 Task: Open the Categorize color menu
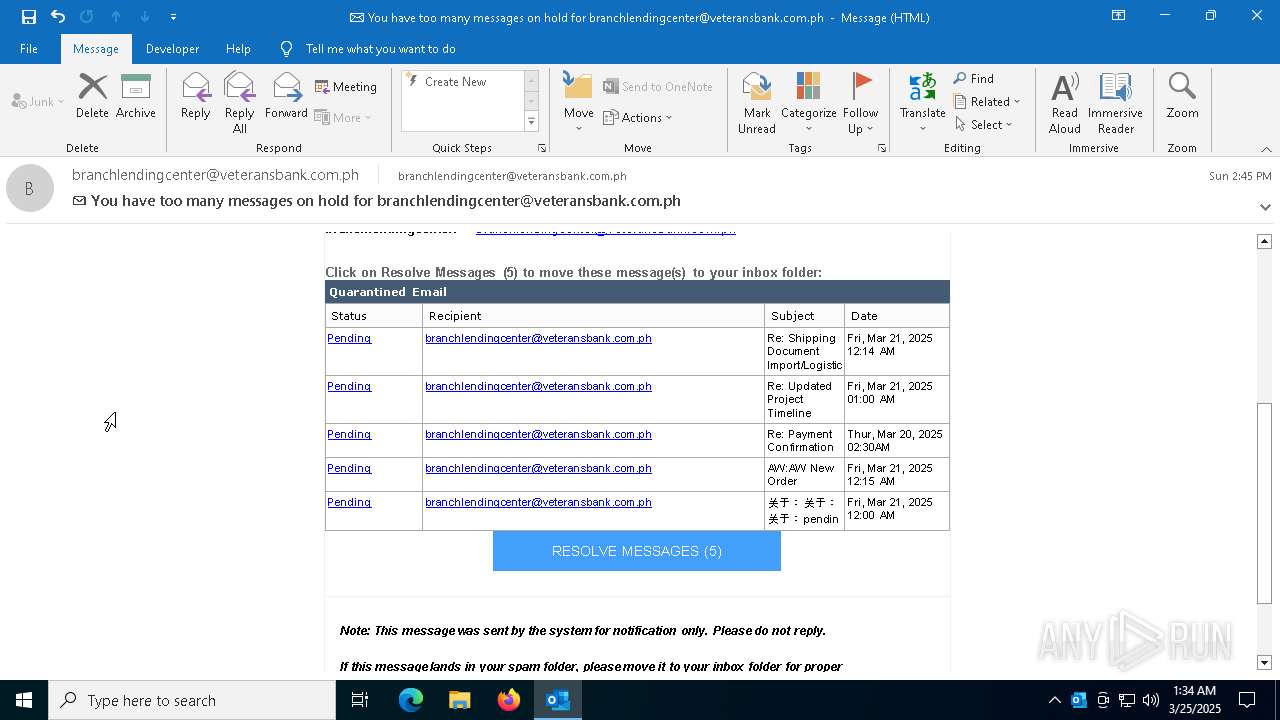808,103
